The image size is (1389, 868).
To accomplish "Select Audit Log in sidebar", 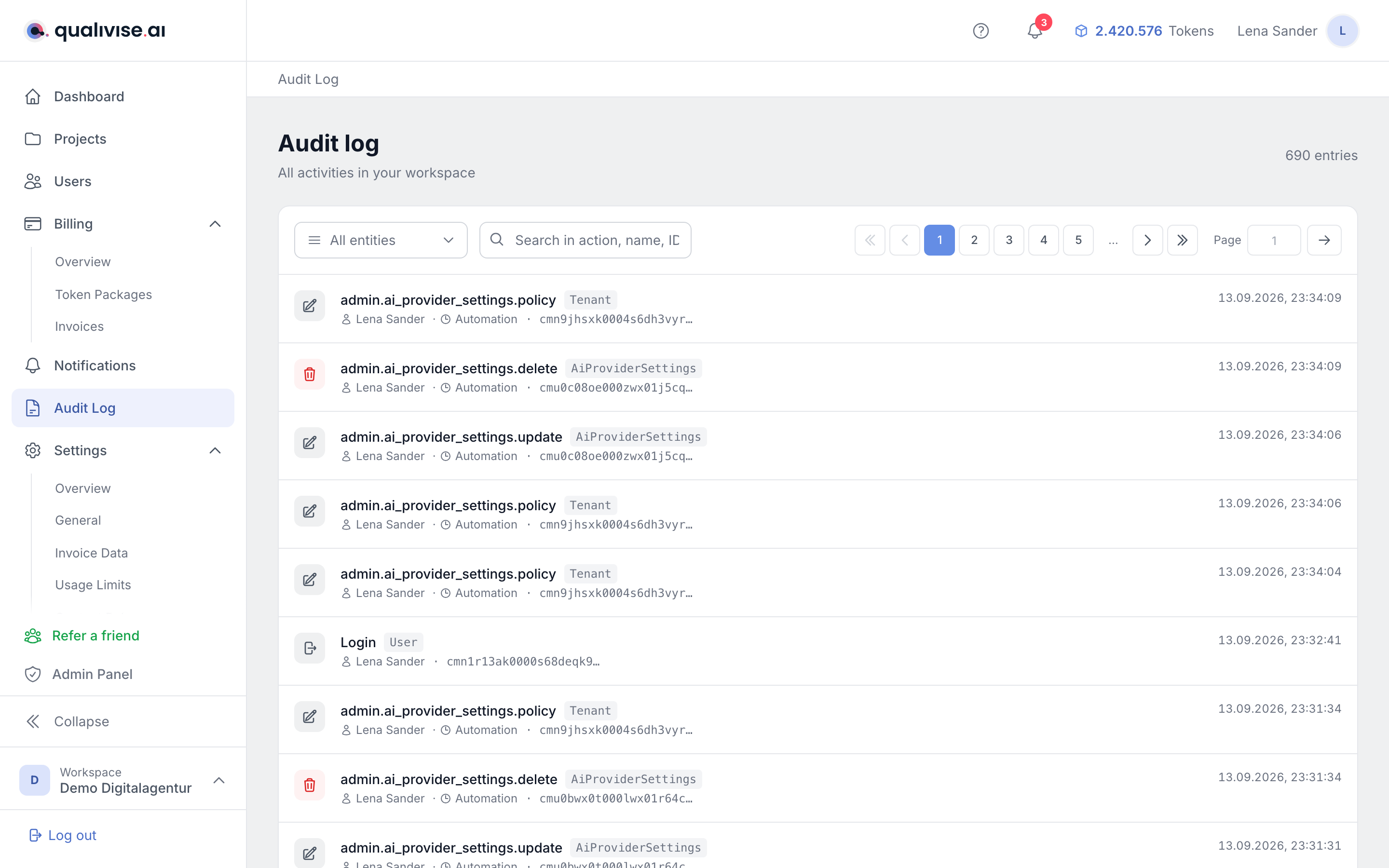I will pos(123,408).
